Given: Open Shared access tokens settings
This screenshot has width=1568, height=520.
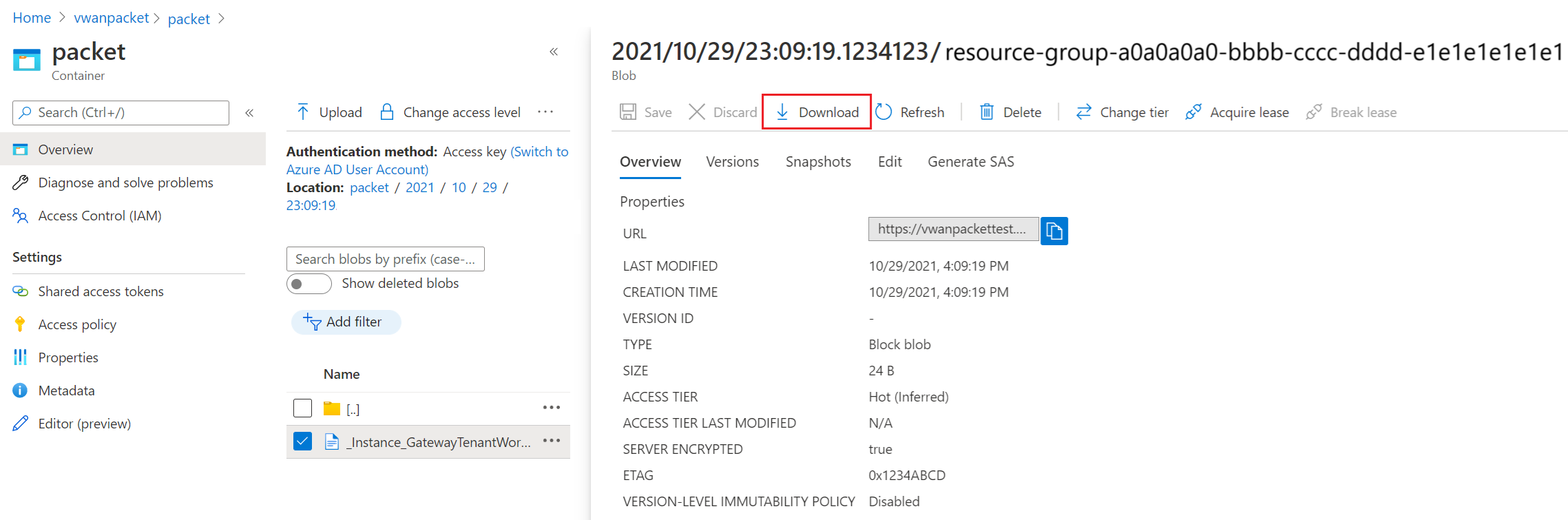Looking at the screenshot, I should (x=101, y=291).
